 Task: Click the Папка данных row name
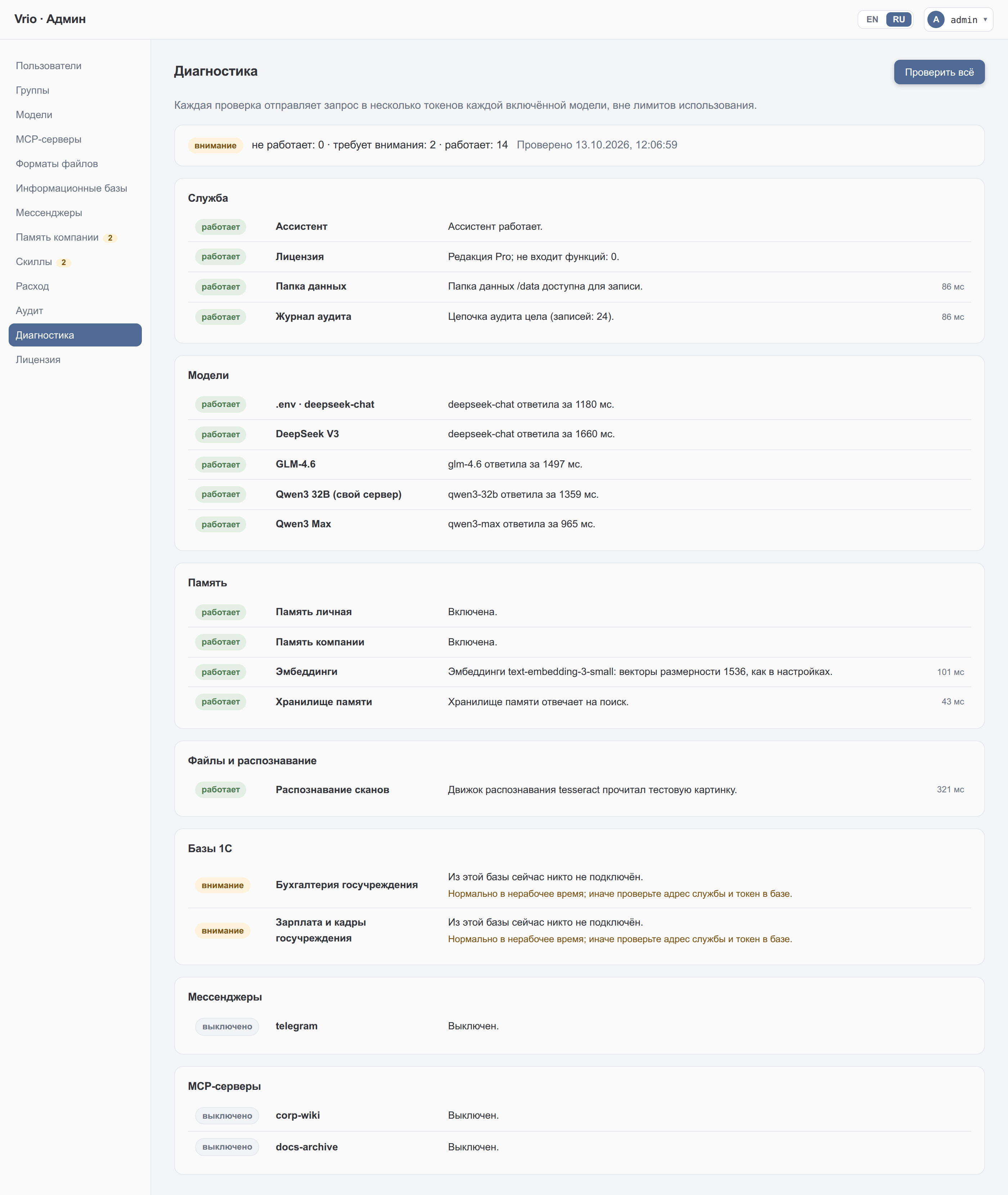tap(311, 286)
